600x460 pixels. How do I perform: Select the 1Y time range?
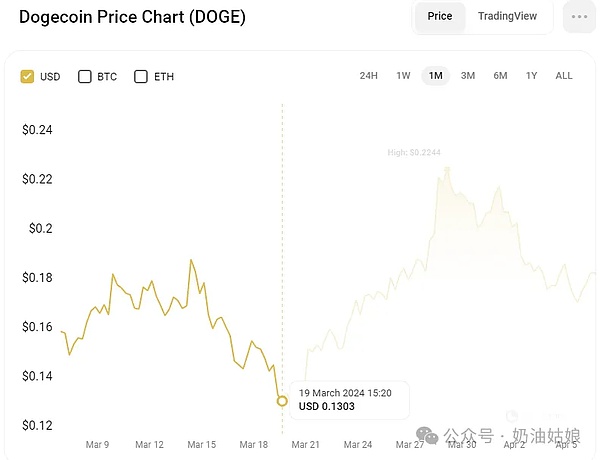pyautogui.click(x=532, y=76)
